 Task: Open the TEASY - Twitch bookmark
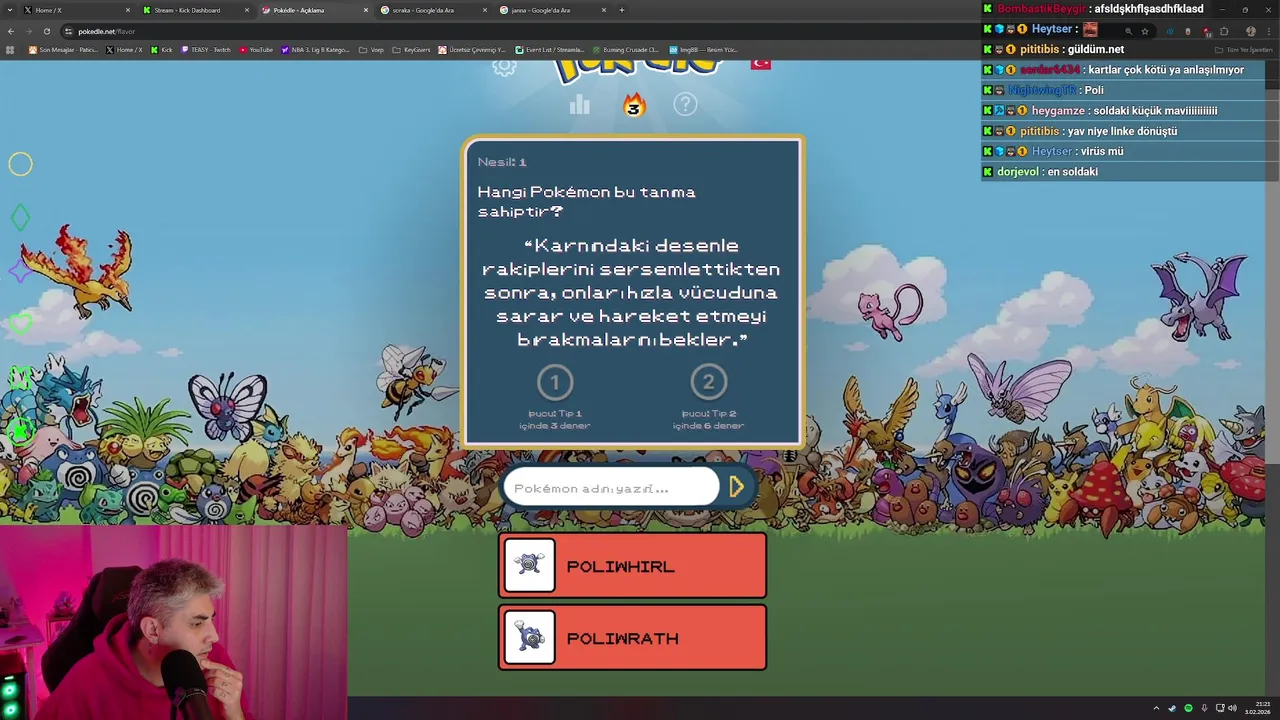205,49
